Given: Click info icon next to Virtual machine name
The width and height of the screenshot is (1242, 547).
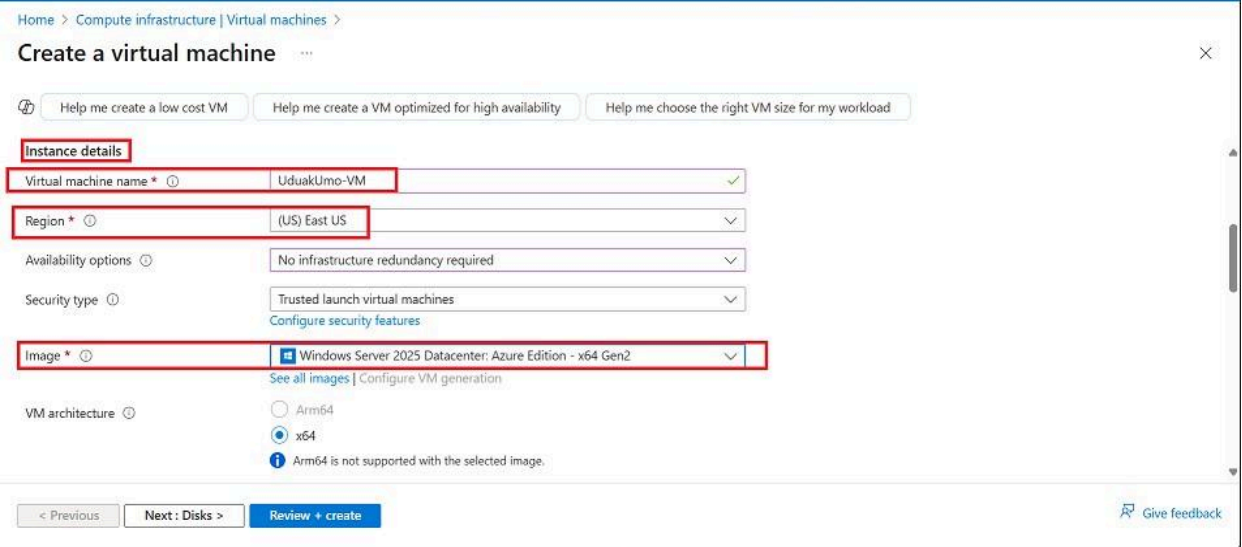Looking at the screenshot, I should click(172, 181).
